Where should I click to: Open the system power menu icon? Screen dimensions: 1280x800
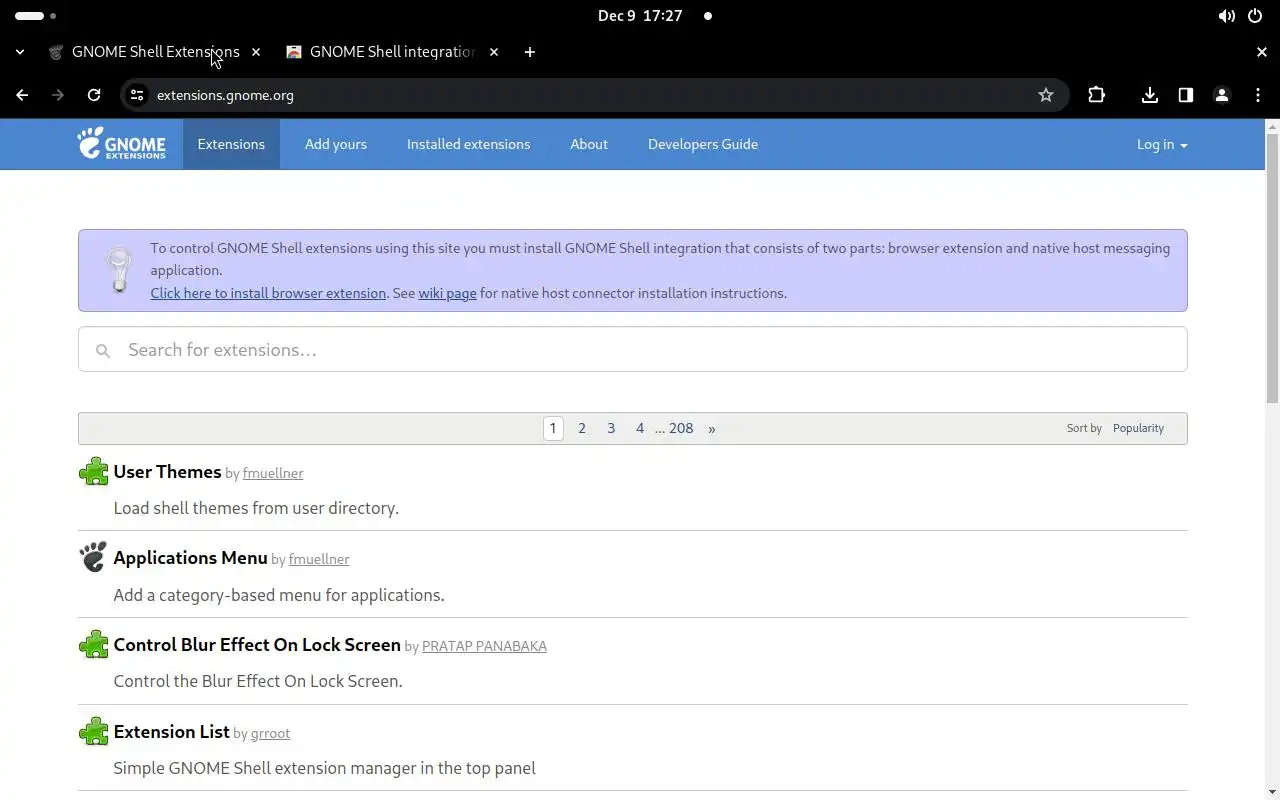click(1255, 16)
